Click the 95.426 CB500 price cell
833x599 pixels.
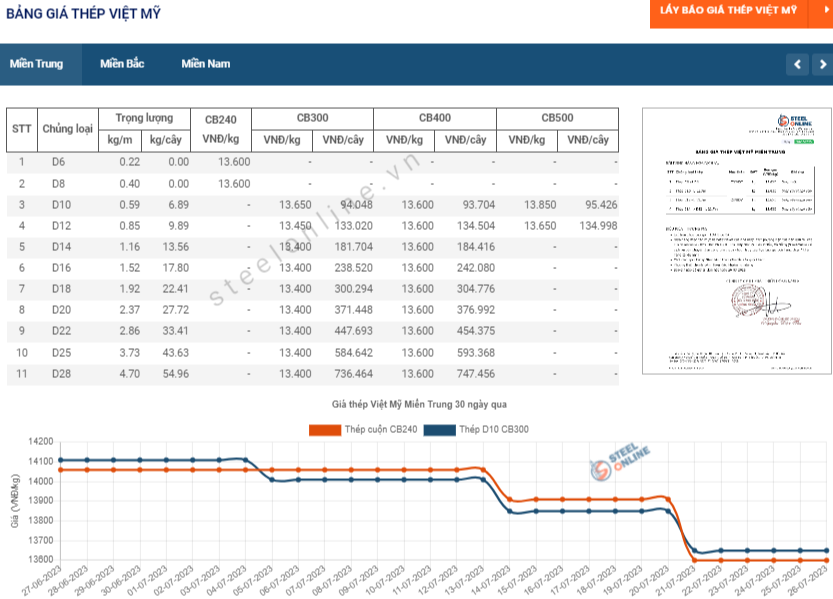[601, 205]
